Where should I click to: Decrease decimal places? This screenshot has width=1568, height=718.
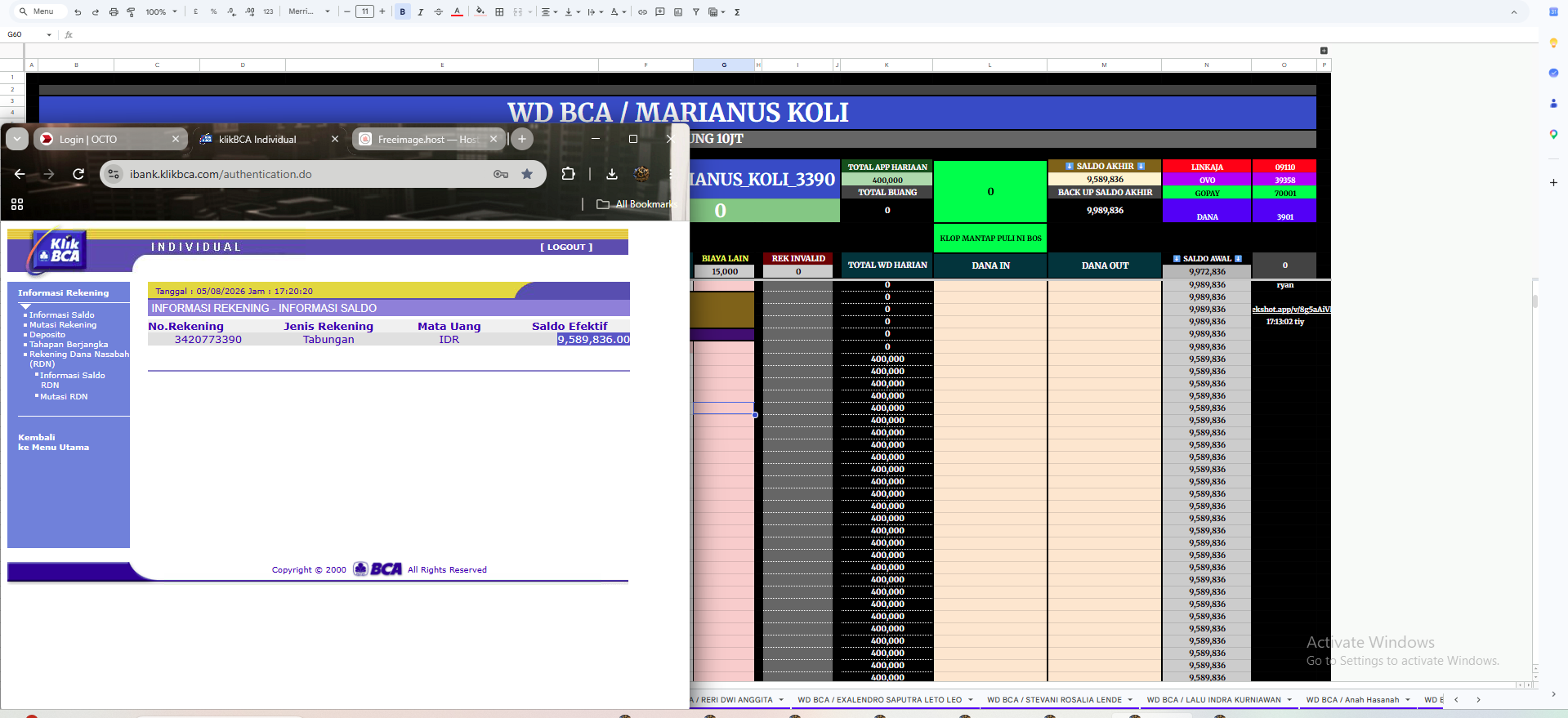(x=231, y=12)
